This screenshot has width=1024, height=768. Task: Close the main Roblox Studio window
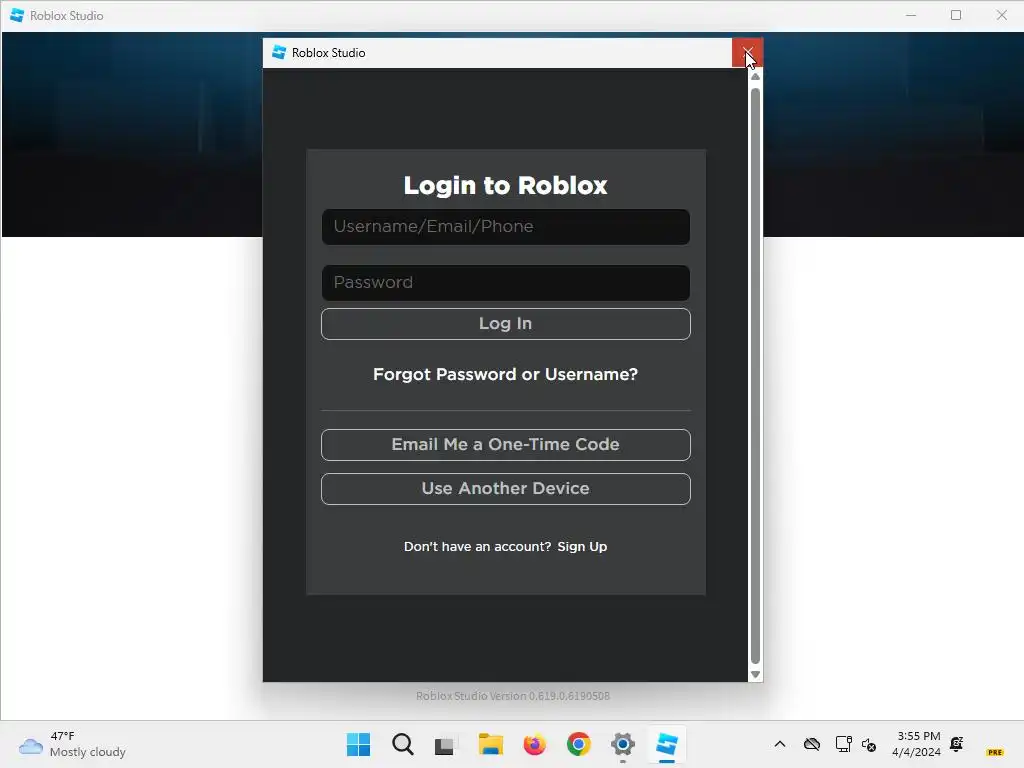point(1001,15)
